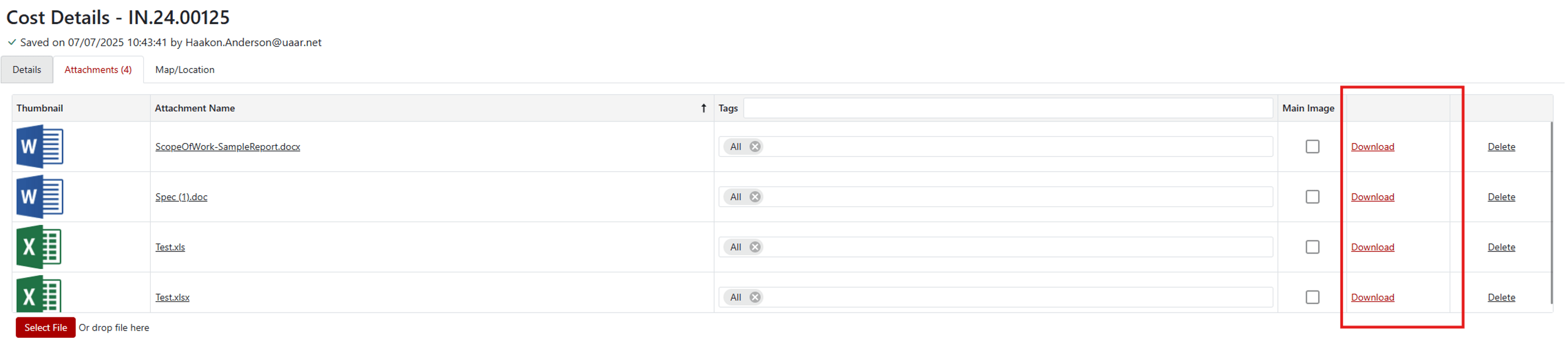The width and height of the screenshot is (1568, 357).
Task: Check Main Image for Spec (1).doc
Action: (1313, 197)
